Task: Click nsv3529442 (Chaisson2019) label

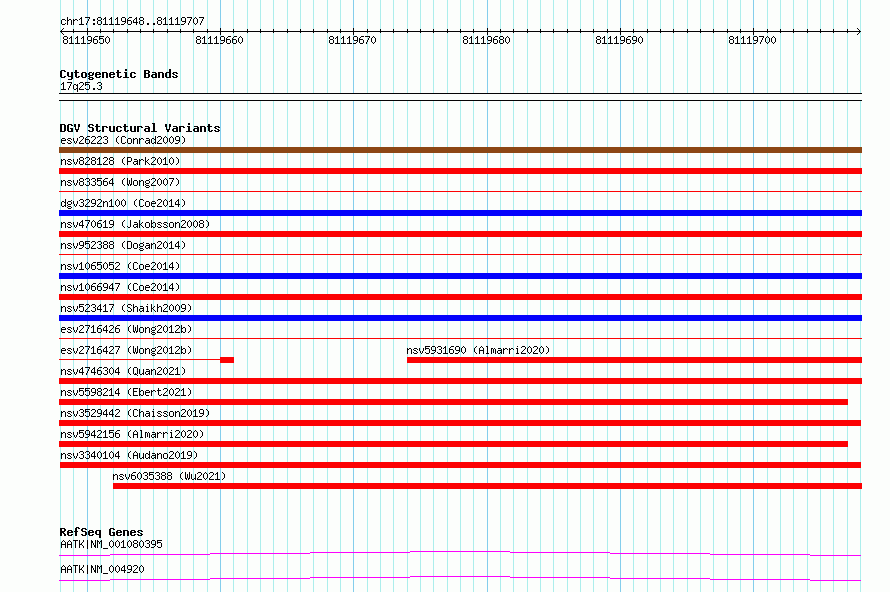Action: [135, 413]
